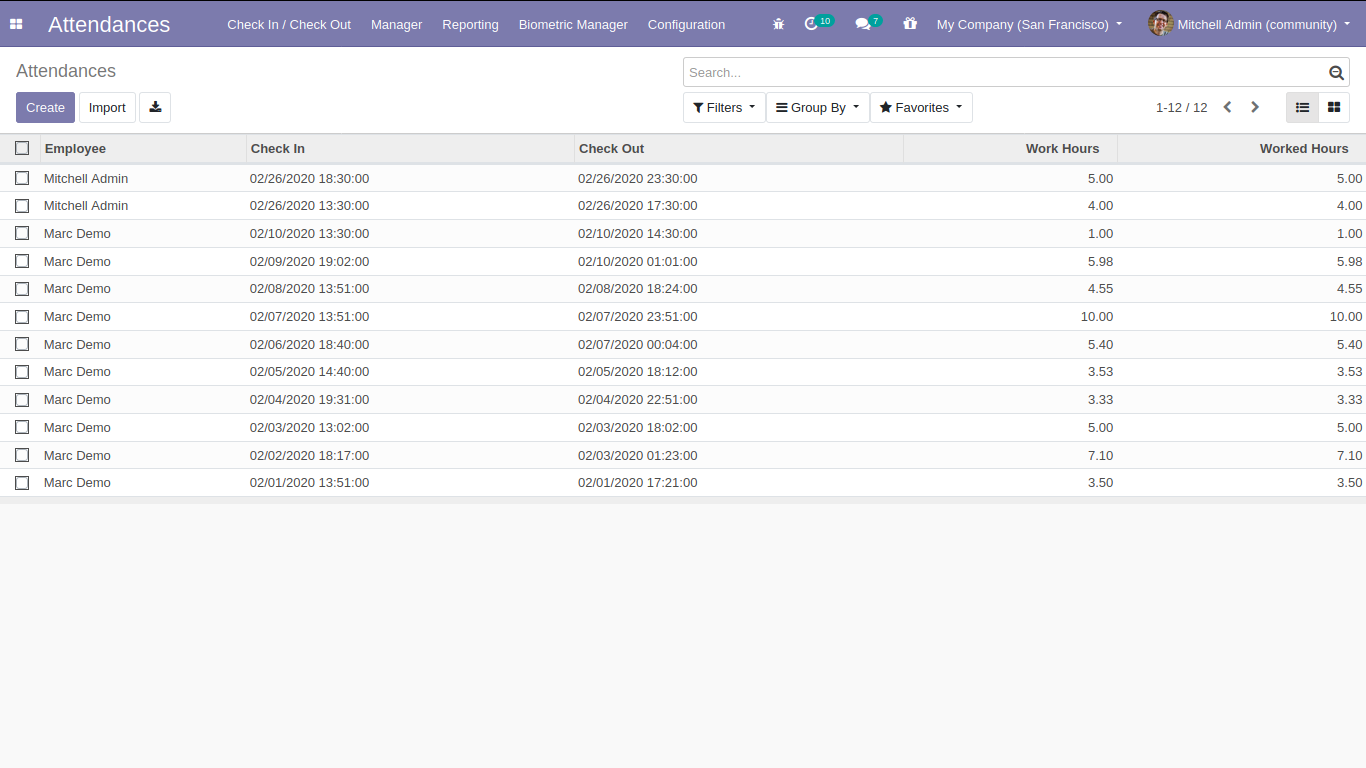Open the Favorites dropdown
1366x768 pixels.
click(920, 108)
